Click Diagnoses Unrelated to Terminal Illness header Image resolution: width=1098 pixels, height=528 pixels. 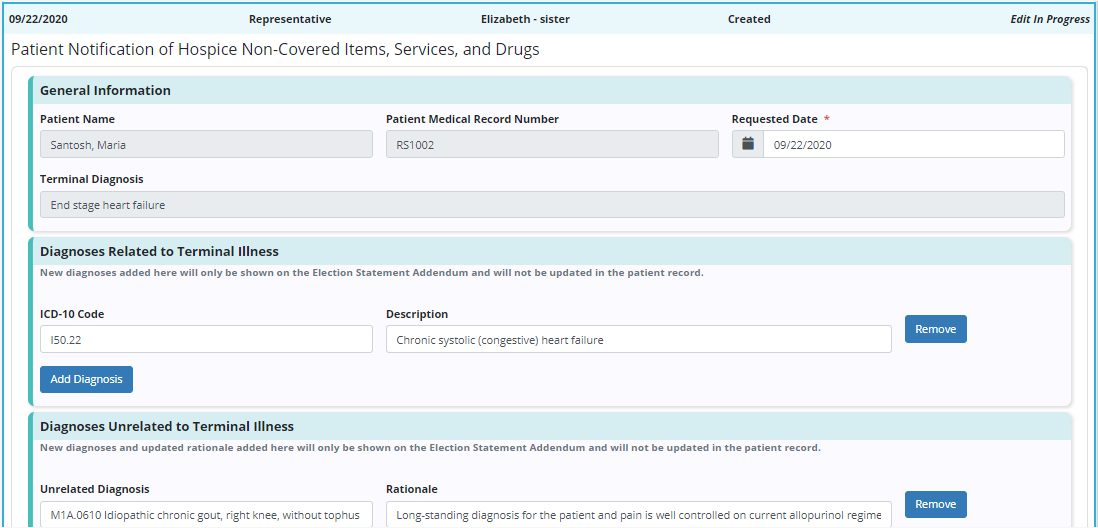click(x=166, y=427)
